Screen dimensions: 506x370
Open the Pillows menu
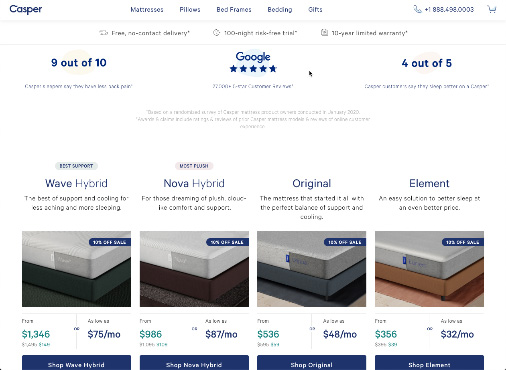click(190, 10)
